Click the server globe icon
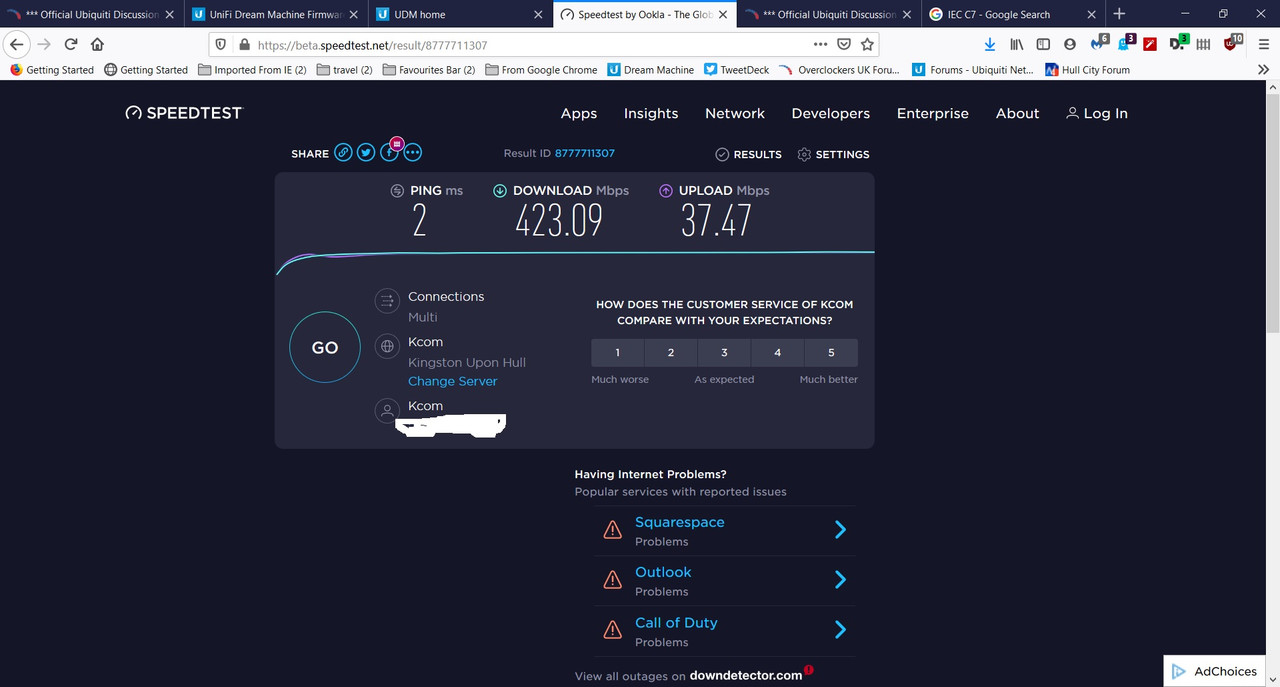Viewport: 1280px width, 687px height. [x=387, y=346]
